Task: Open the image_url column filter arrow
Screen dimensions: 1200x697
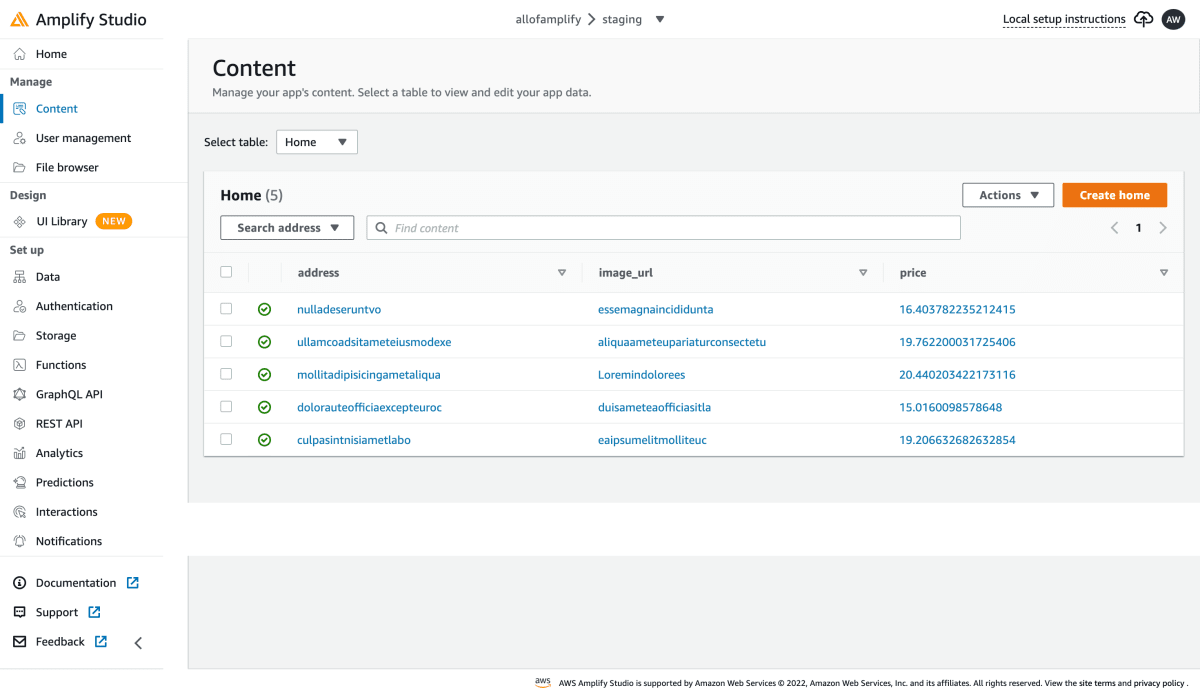Action: click(x=863, y=273)
